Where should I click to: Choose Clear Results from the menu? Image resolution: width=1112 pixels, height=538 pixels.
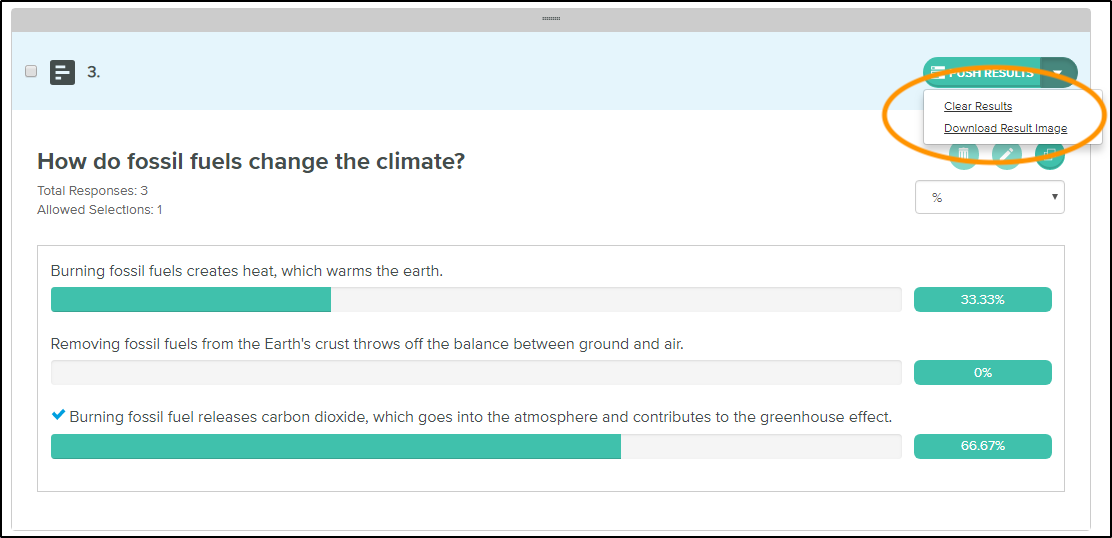(x=978, y=106)
